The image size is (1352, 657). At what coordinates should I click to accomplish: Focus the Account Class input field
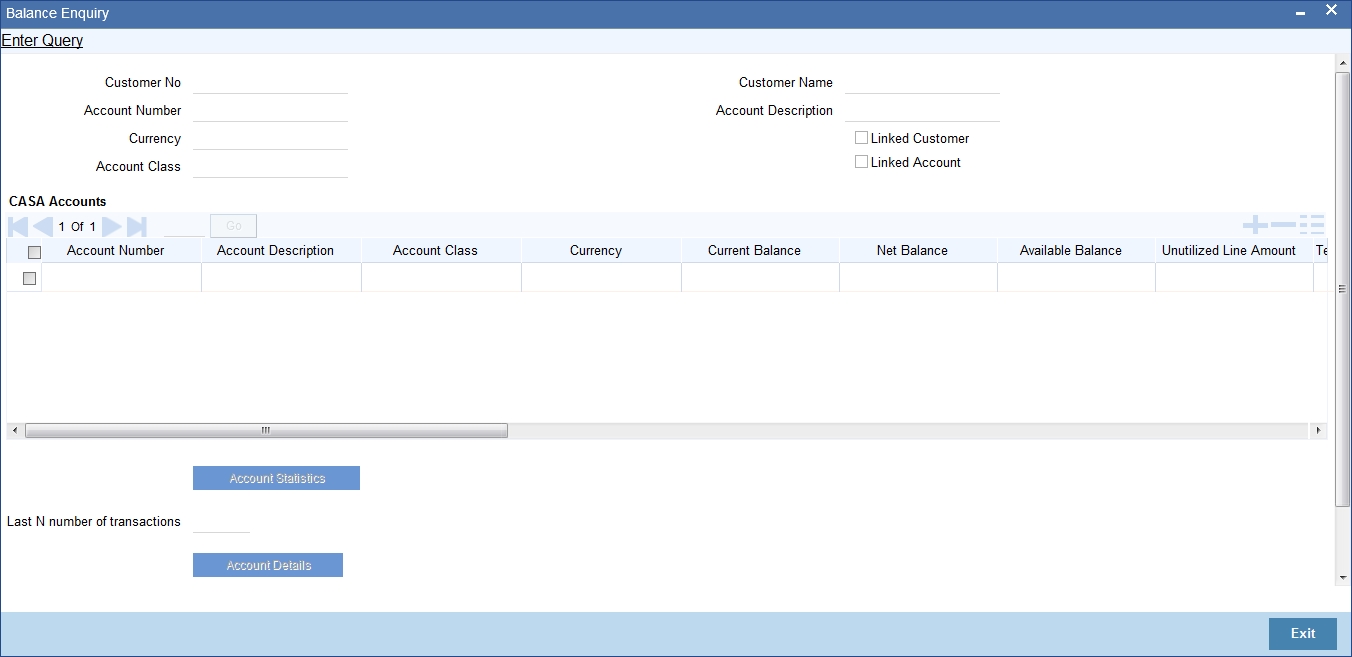270,167
